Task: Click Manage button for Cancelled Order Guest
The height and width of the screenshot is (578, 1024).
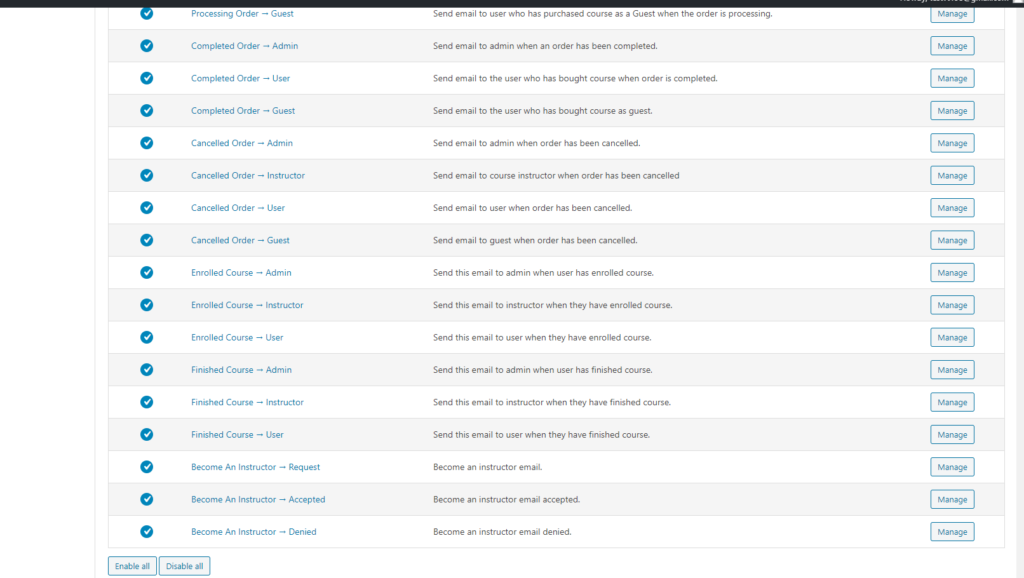Action: point(952,240)
